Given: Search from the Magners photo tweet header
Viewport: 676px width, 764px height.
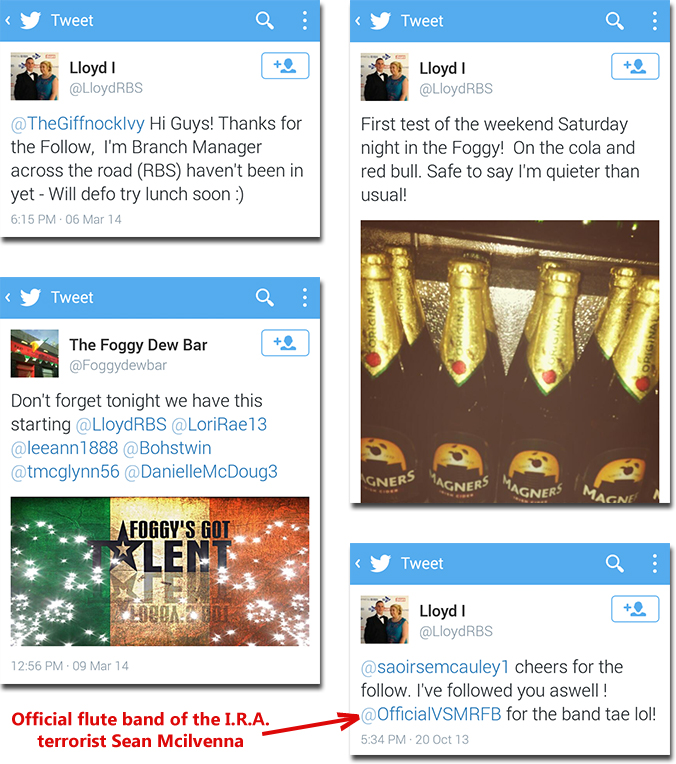Looking at the screenshot, I should 615,21.
